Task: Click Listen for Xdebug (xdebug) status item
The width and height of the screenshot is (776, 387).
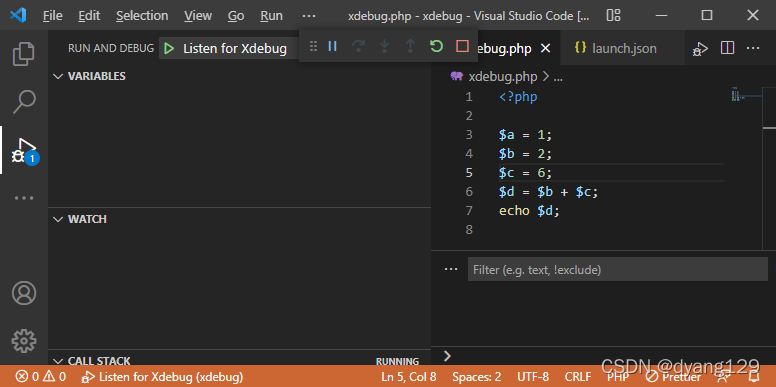Action: click(162, 377)
